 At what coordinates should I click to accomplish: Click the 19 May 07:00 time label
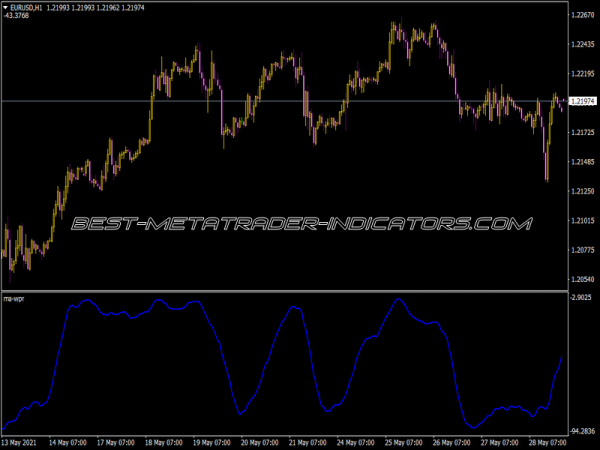pyautogui.click(x=210, y=442)
